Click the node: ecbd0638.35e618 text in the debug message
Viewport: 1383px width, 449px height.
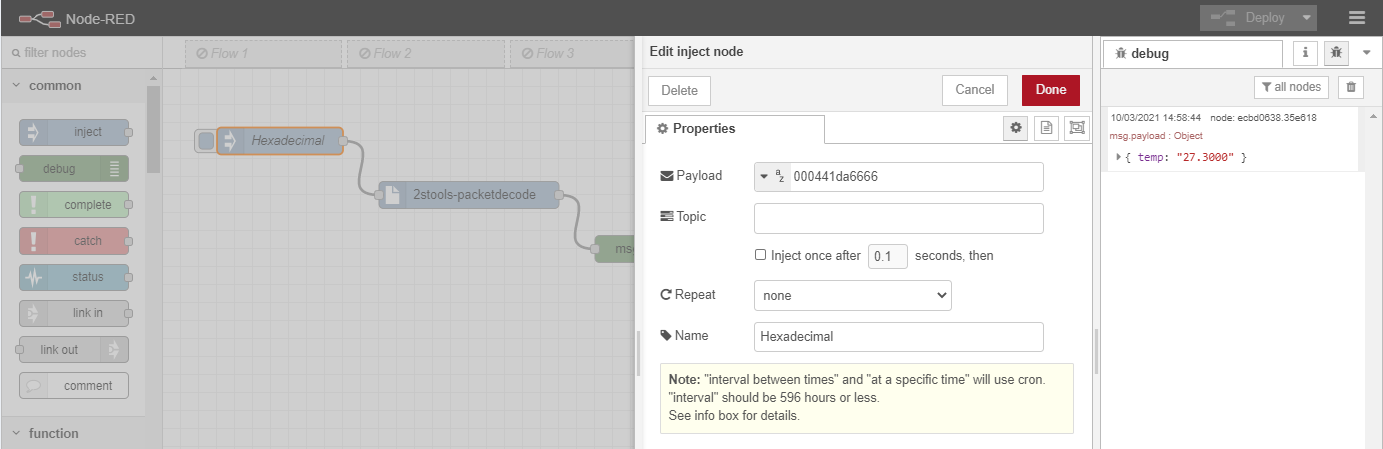click(x=1263, y=118)
